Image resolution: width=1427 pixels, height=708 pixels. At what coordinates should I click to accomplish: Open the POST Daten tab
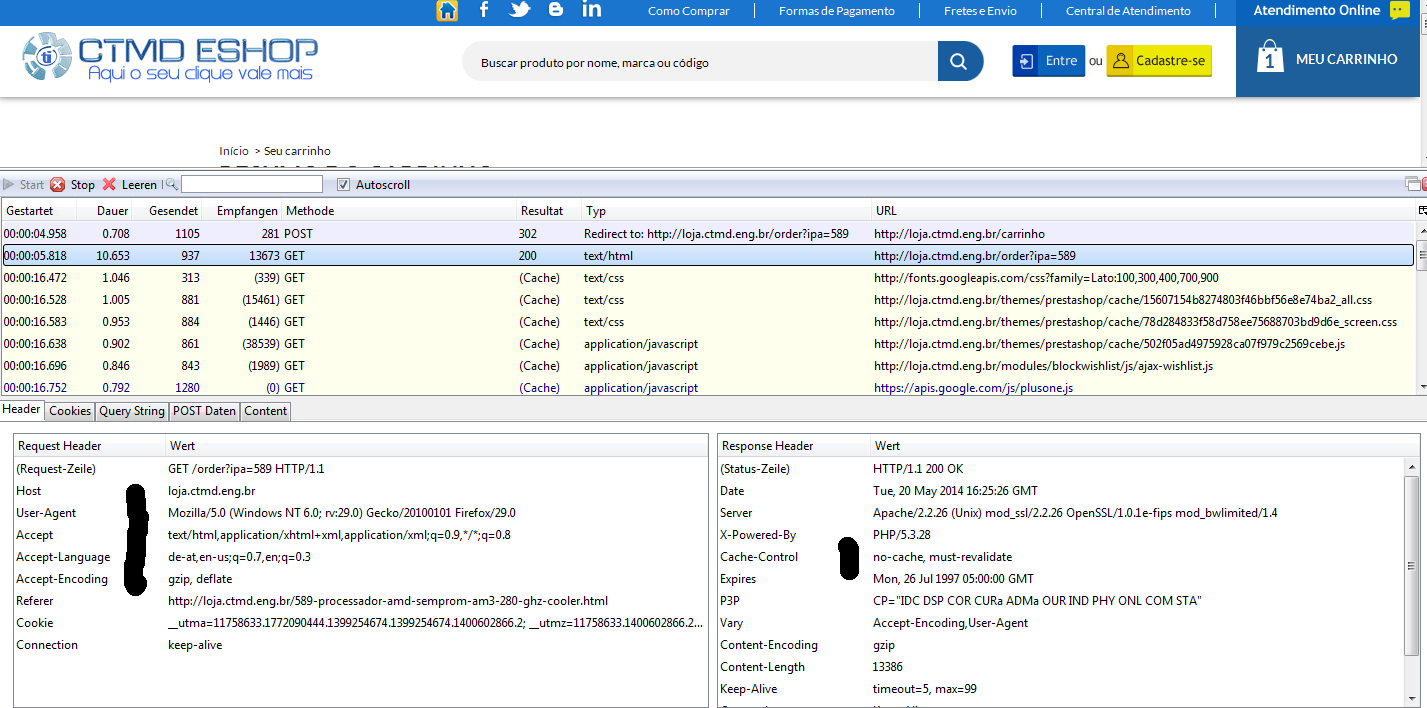pyautogui.click(x=204, y=411)
